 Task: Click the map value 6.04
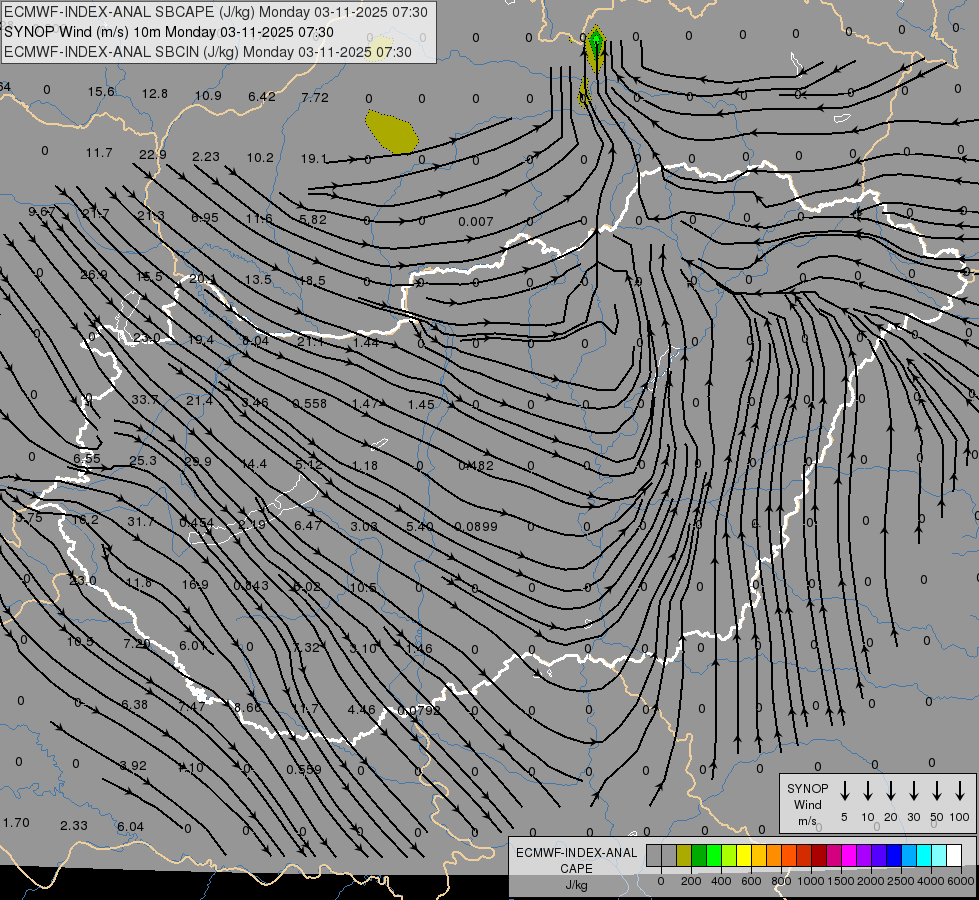pyautogui.click(x=130, y=827)
